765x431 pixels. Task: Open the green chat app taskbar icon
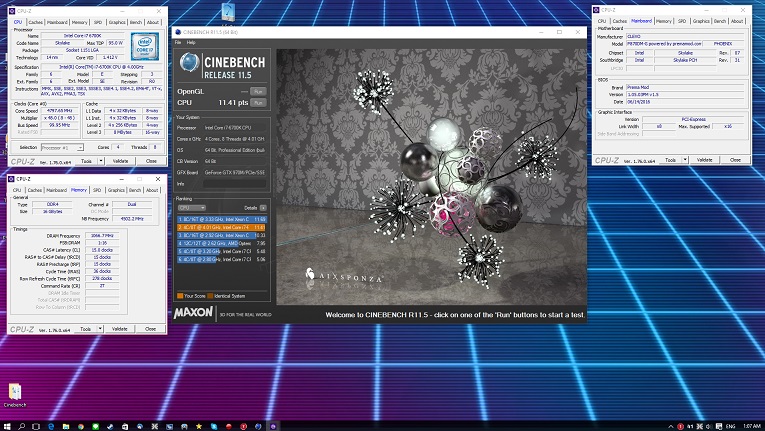pos(95,426)
